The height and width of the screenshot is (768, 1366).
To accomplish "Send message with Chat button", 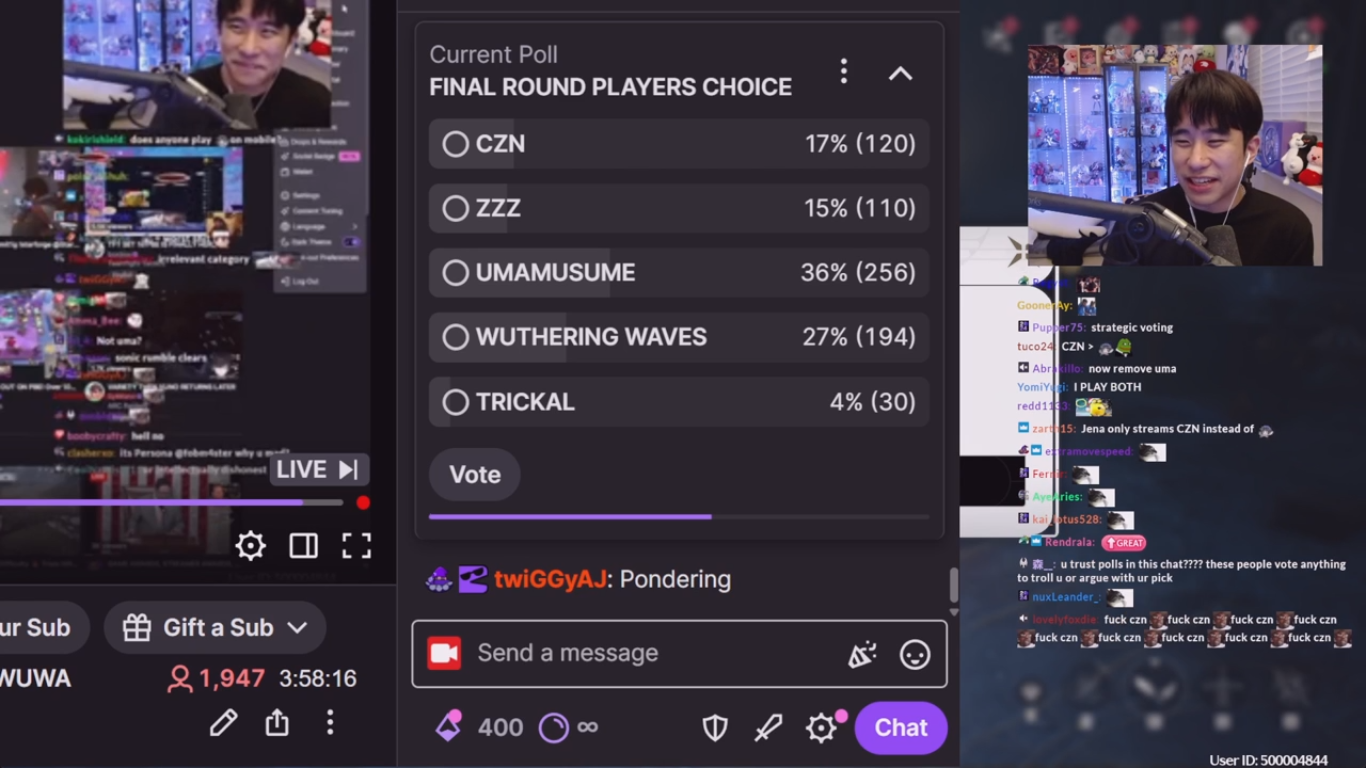I will coord(901,728).
